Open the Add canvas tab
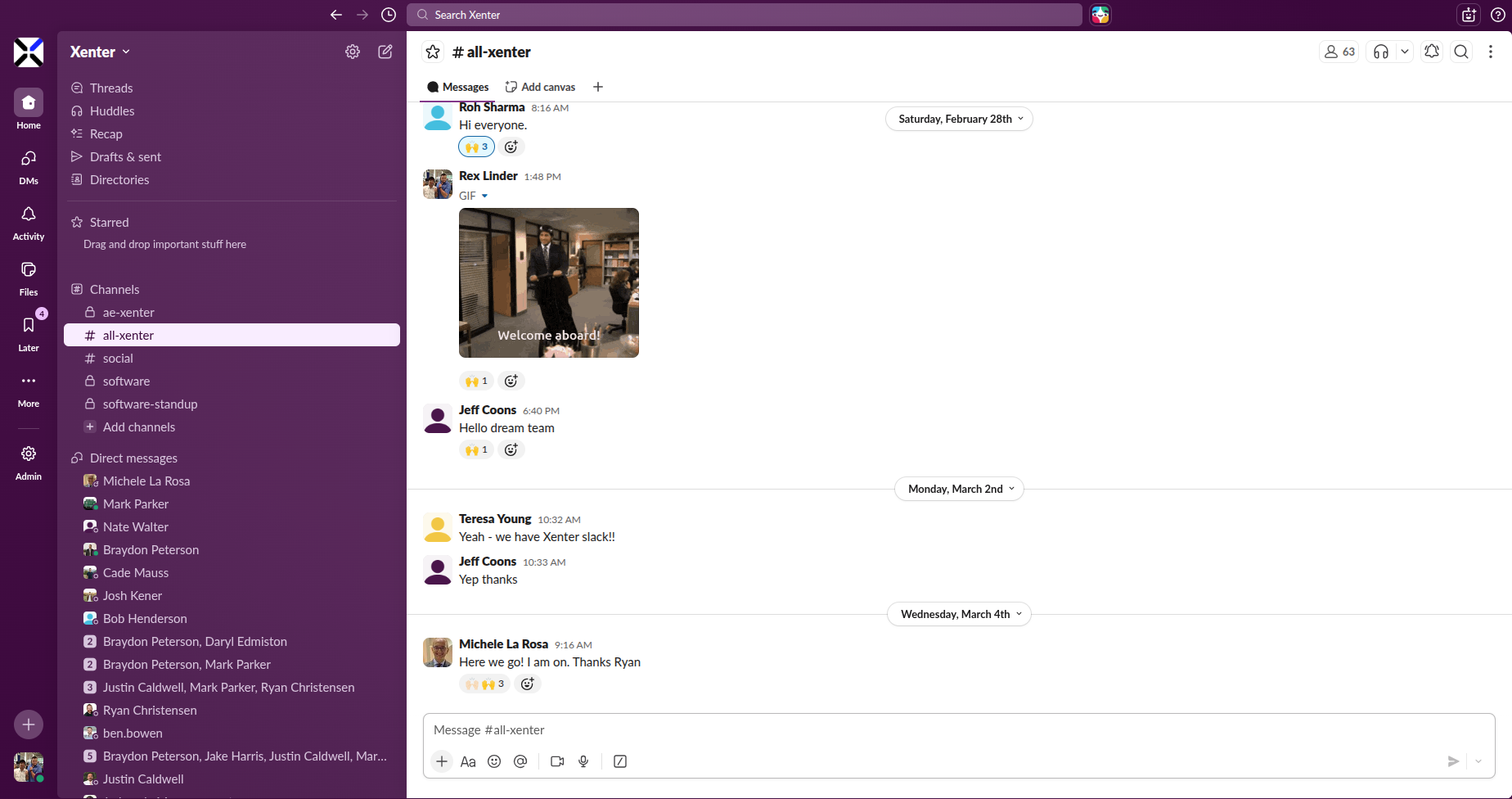This screenshot has width=1512, height=799. pyautogui.click(x=540, y=87)
